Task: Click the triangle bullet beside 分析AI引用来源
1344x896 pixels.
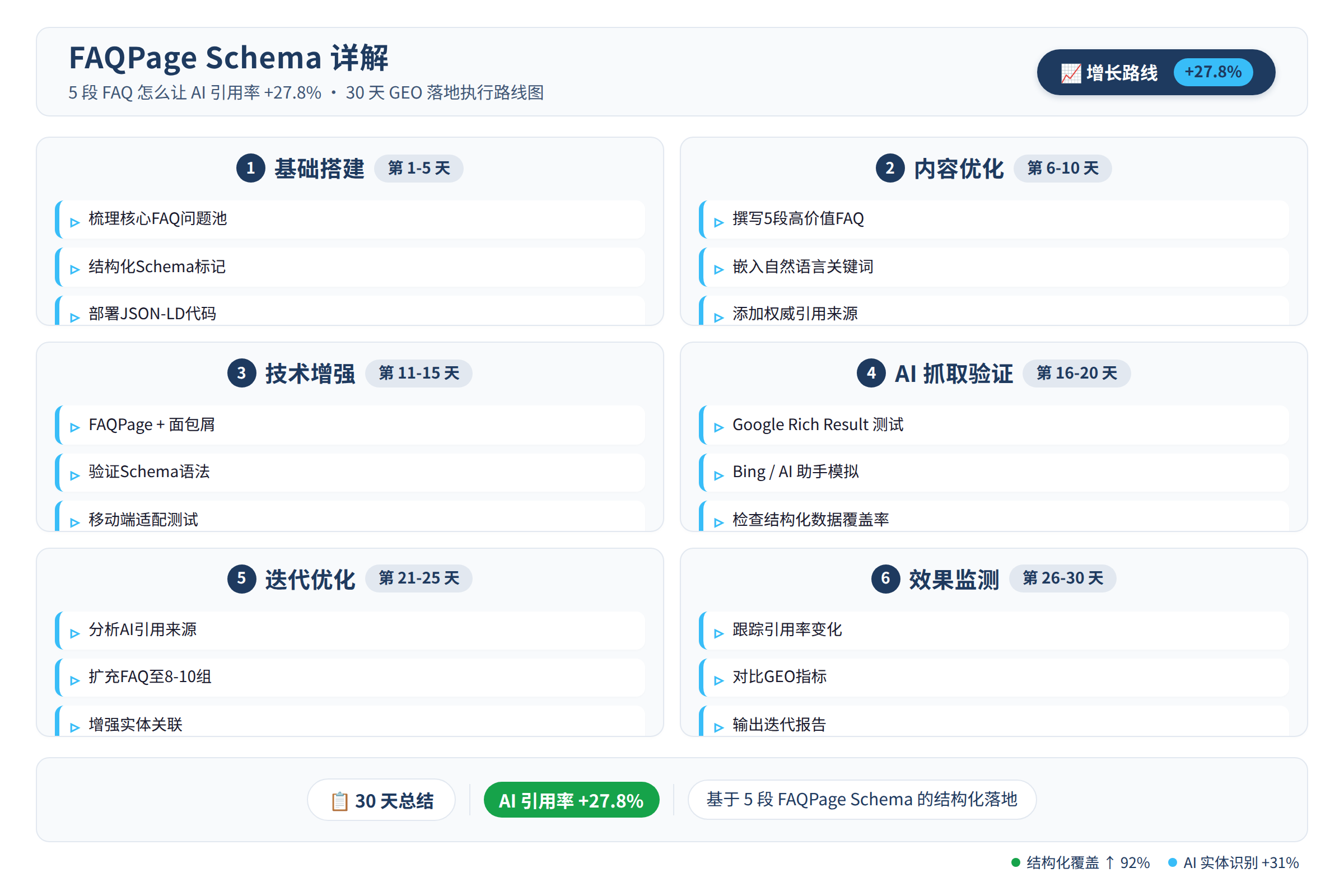Action: [x=75, y=633]
